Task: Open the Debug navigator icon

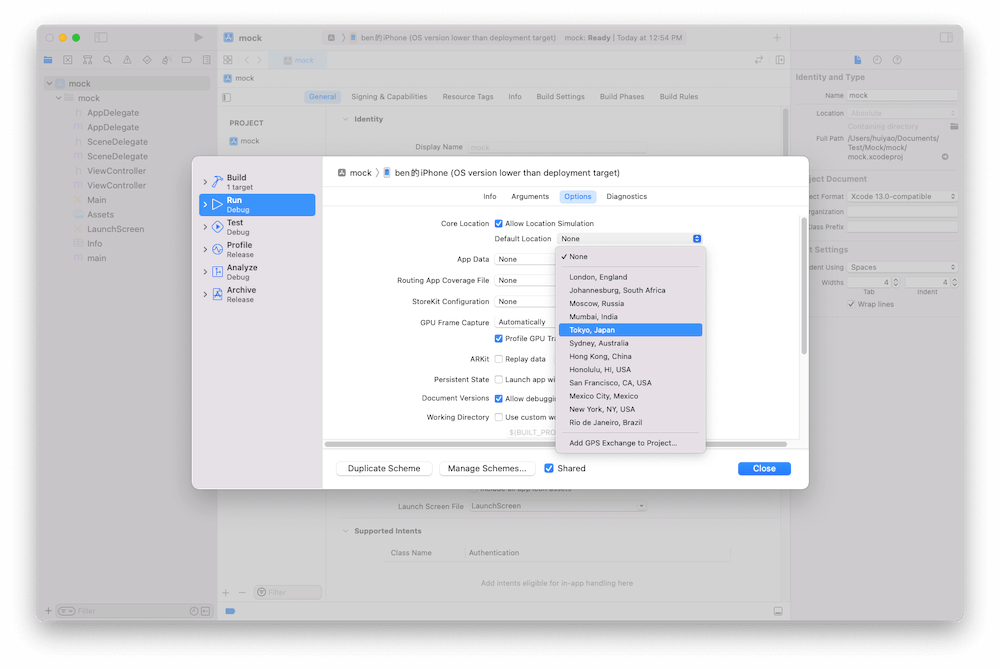Action: tap(166, 60)
